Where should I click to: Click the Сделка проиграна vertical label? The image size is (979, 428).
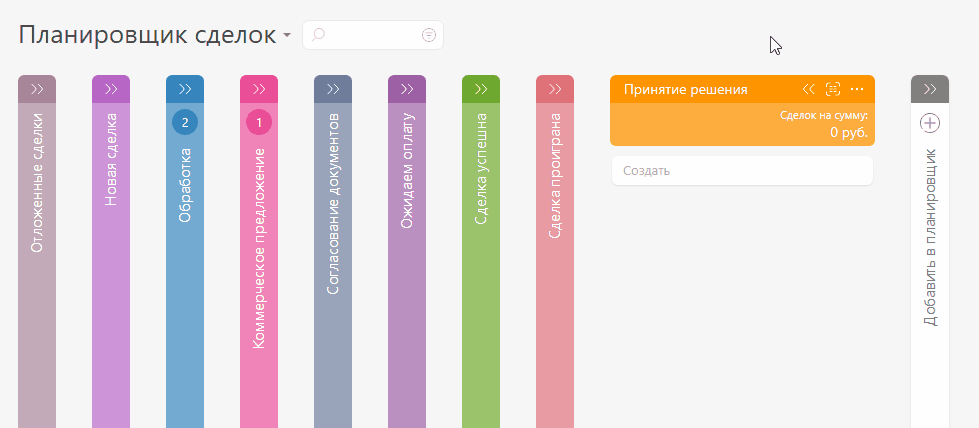tap(555, 176)
